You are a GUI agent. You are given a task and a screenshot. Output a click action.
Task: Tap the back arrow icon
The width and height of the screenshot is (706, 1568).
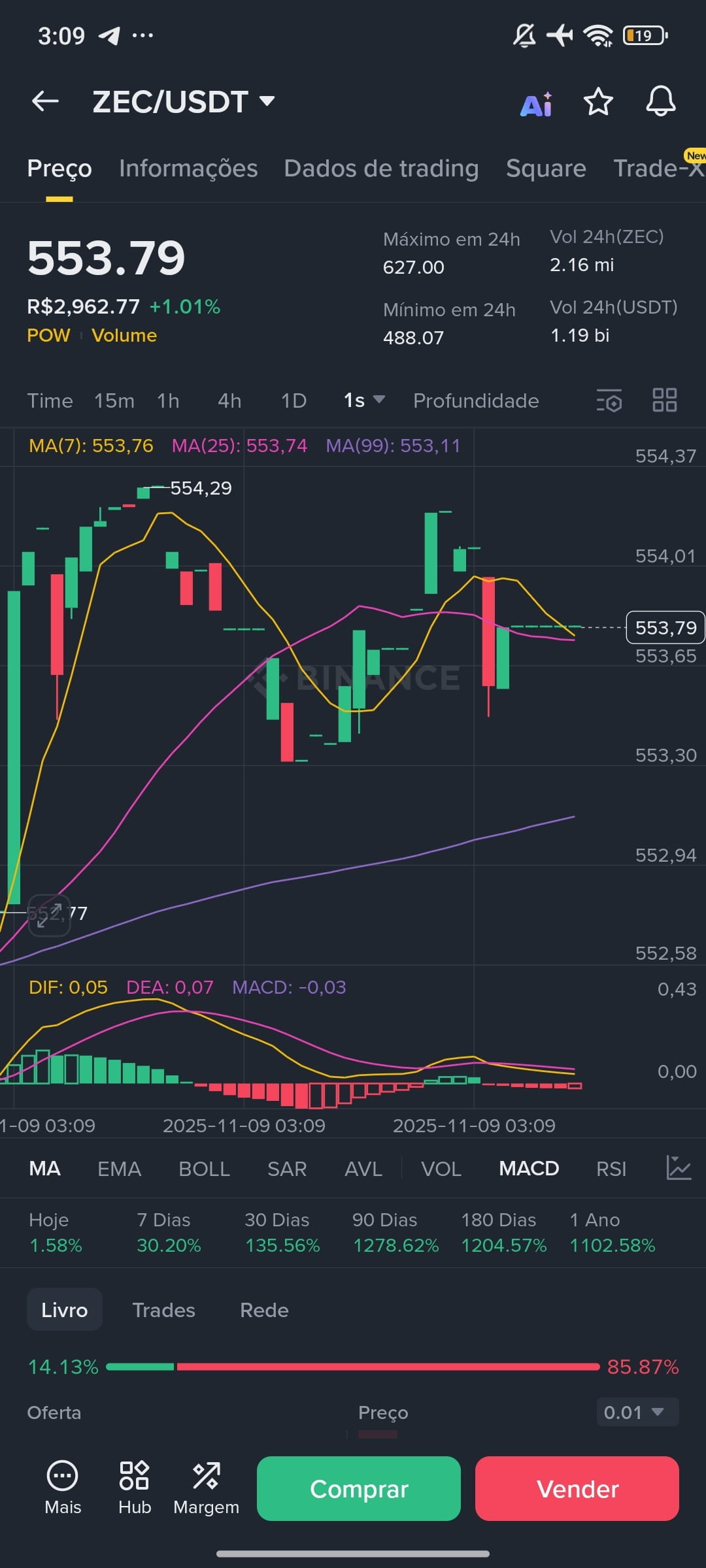(45, 101)
